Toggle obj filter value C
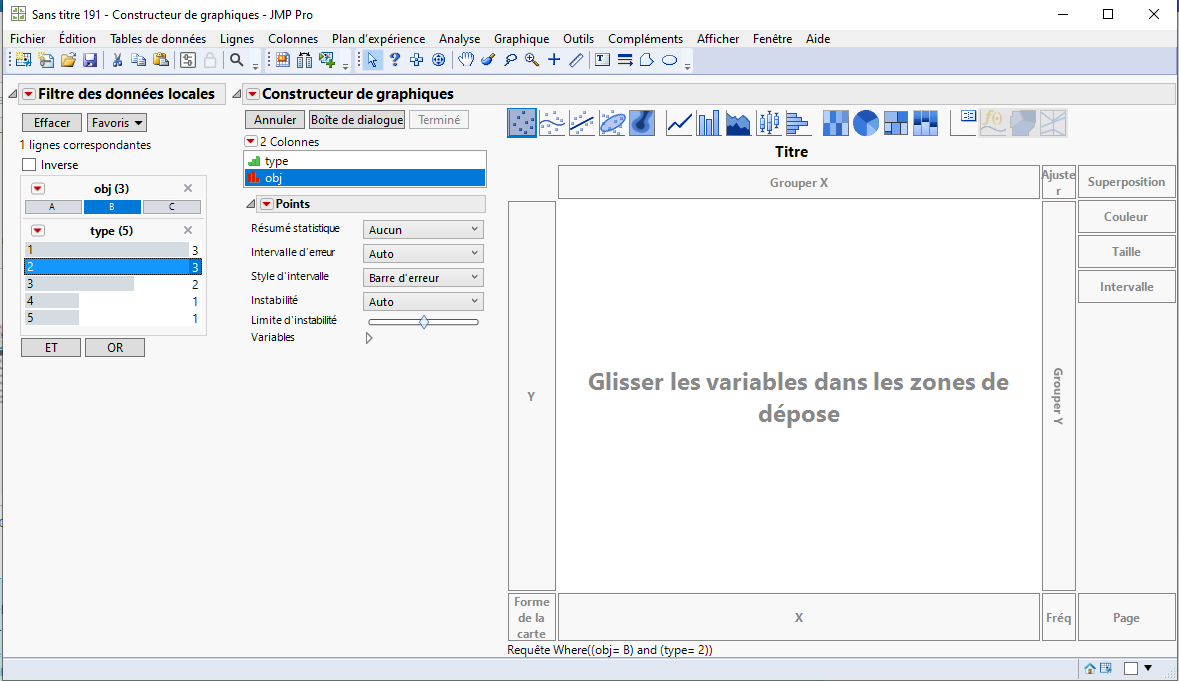This screenshot has height=681, width=1179. pyautogui.click(x=171, y=207)
